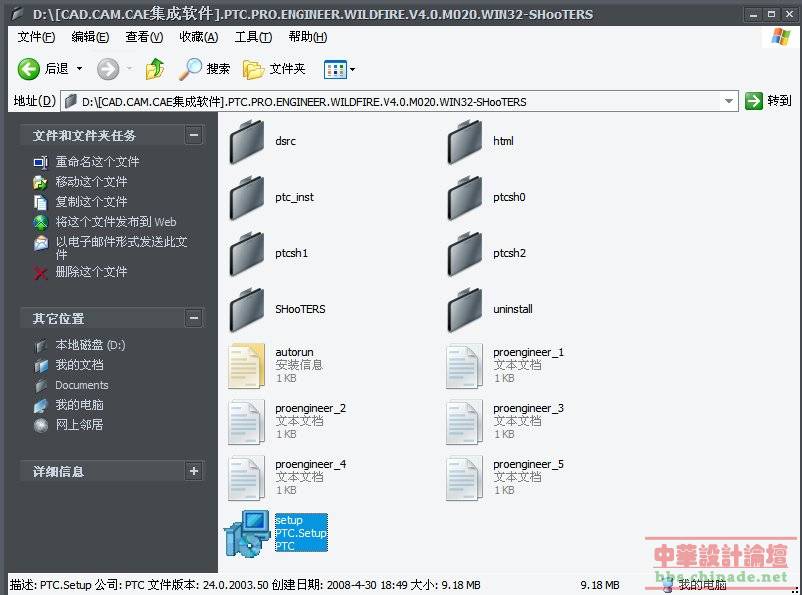
Task: Open the Documents location link
Action: [x=82, y=385]
